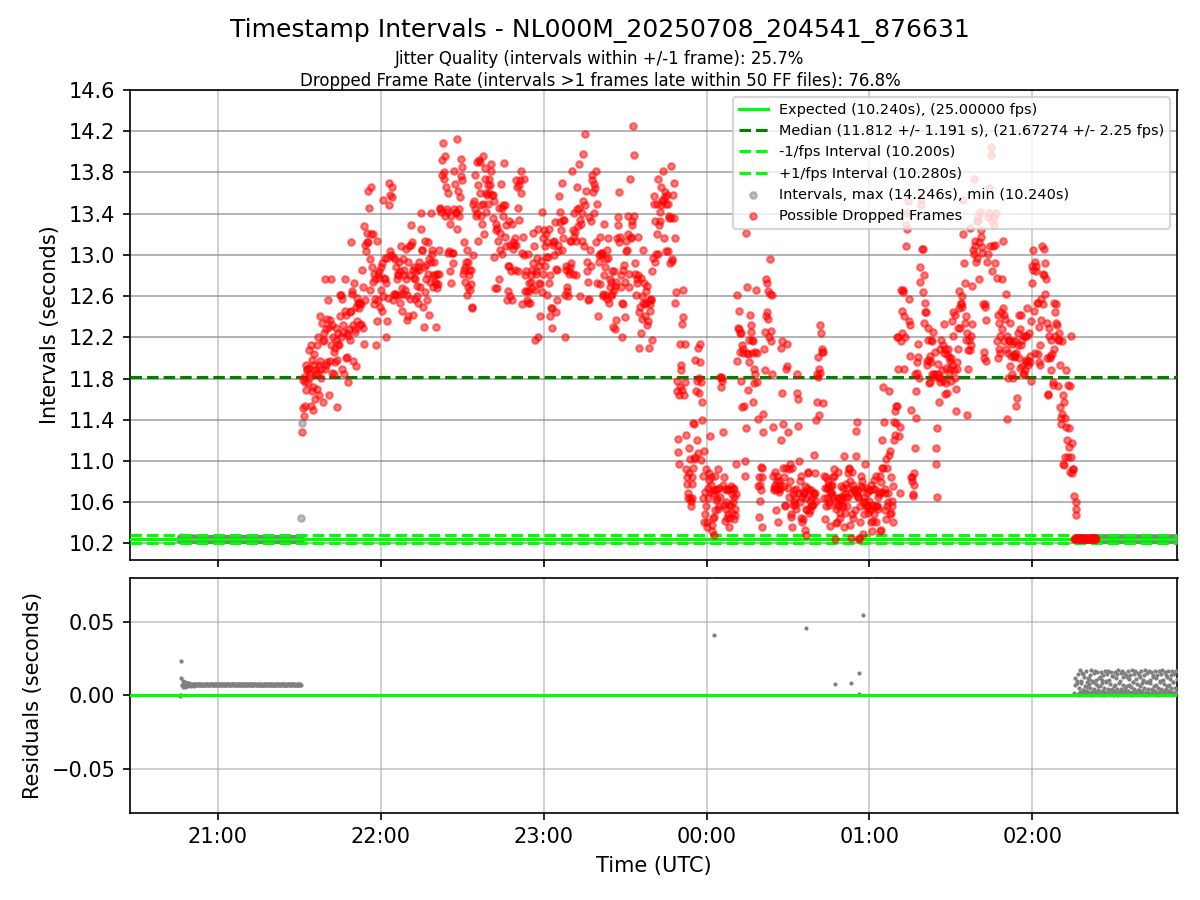Click the 10.6 y-axis tick label
This screenshot has width=1200, height=900.
pos(94,502)
